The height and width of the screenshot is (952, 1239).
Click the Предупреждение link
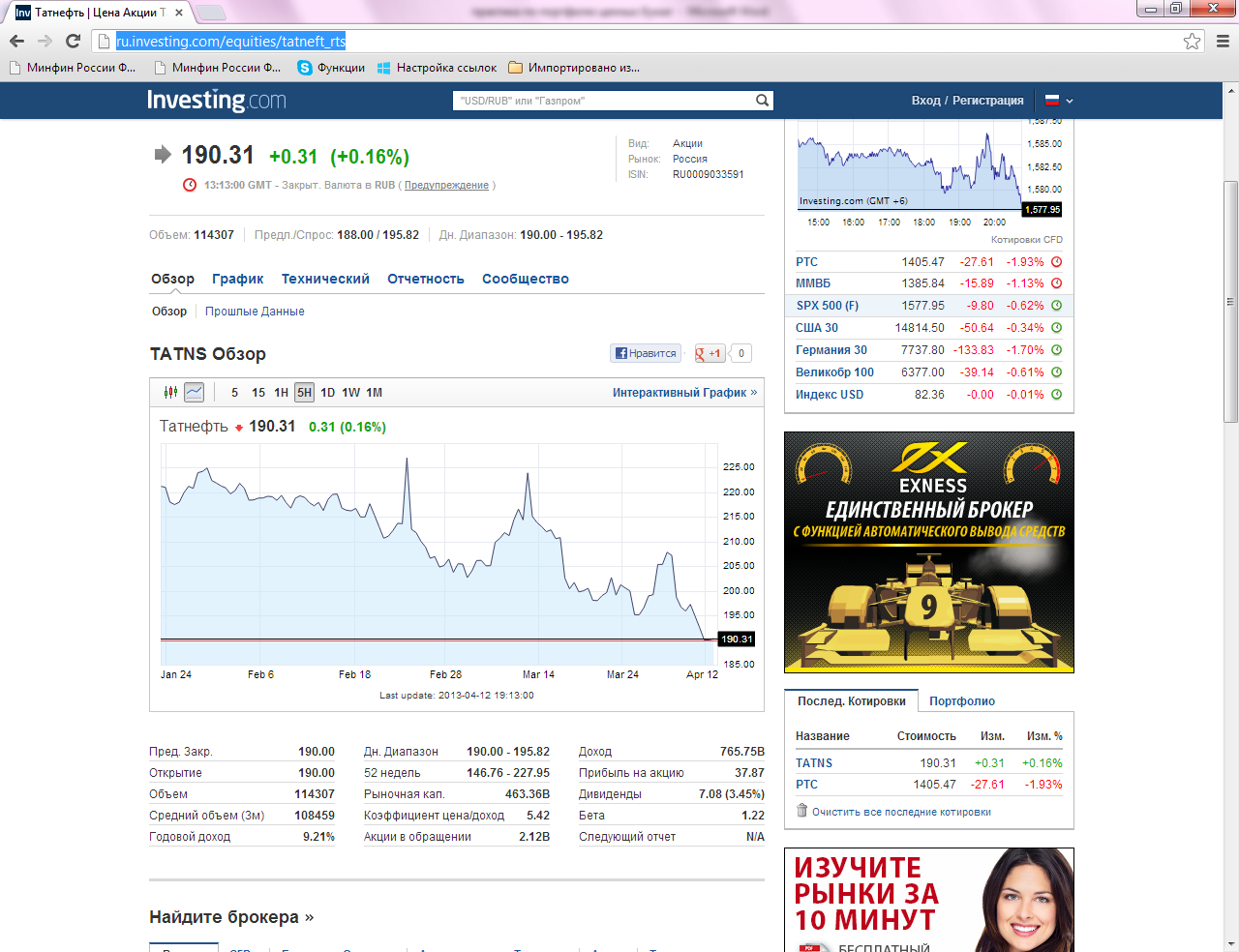click(x=446, y=185)
